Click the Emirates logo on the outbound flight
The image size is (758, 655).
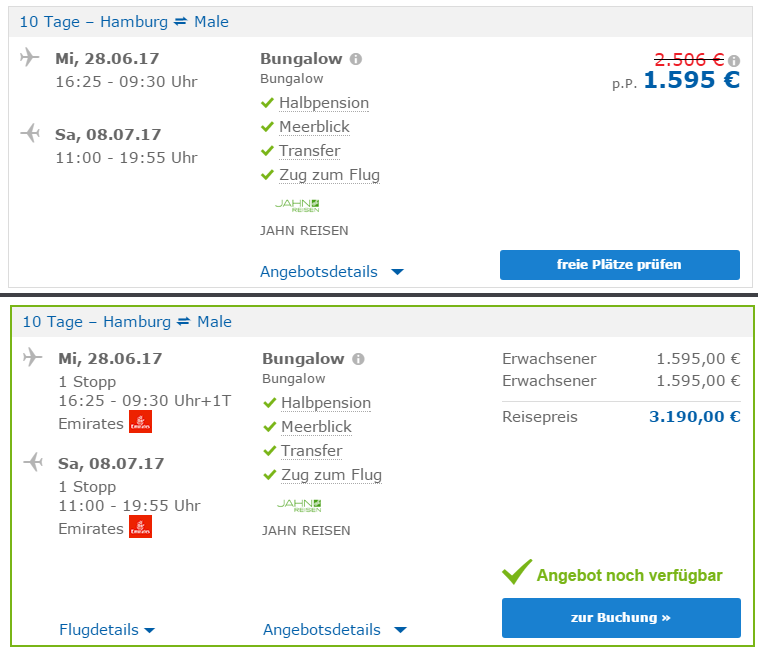click(x=140, y=422)
